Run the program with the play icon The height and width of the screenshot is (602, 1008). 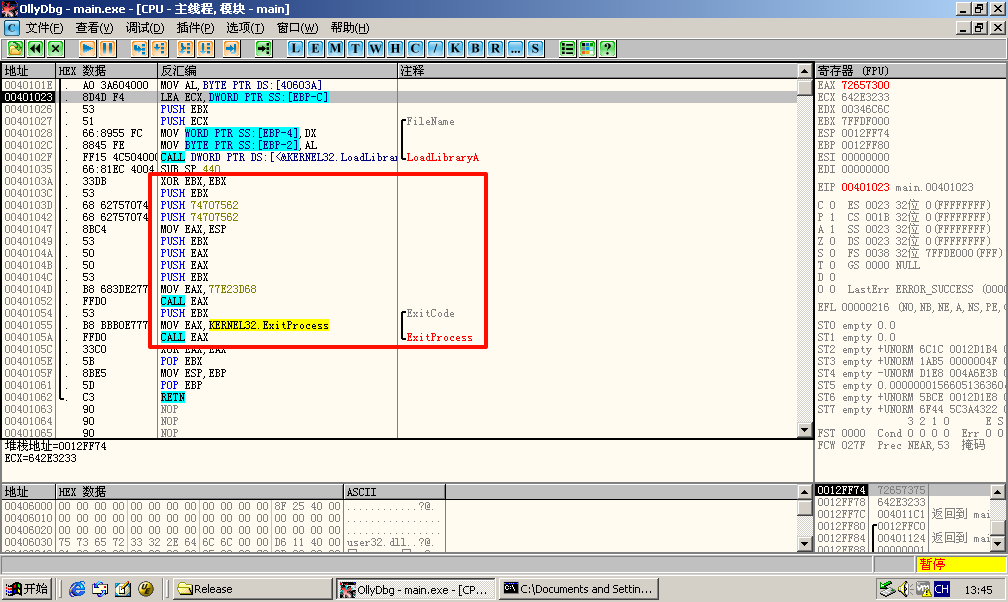coord(87,48)
